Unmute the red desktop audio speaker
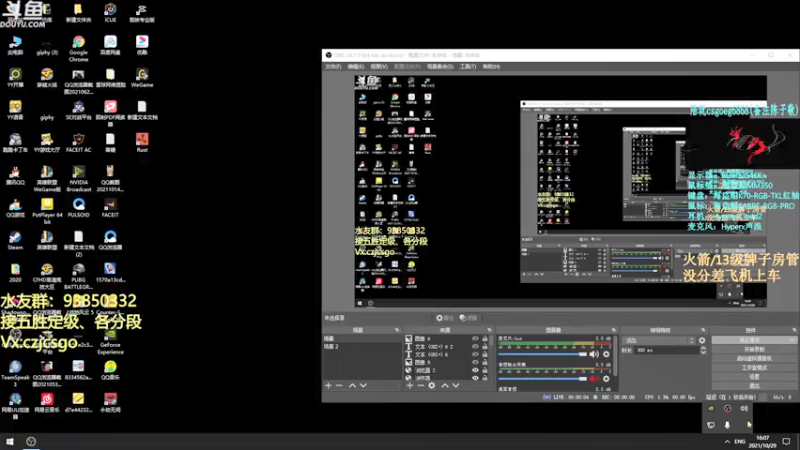This screenshot has width=800, height=450. [594, 379]
